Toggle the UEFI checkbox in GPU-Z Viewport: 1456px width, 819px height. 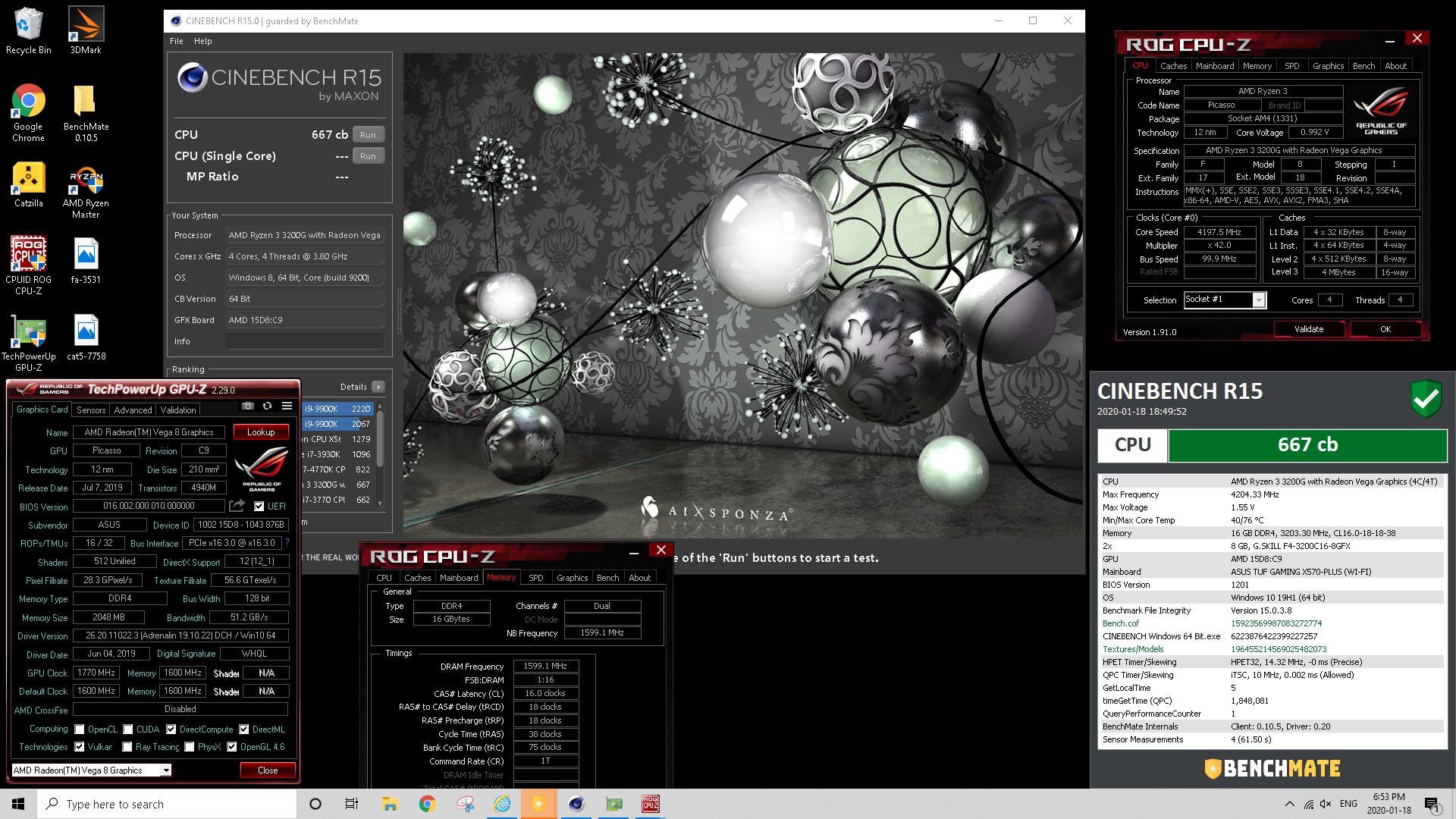tap(259, 507)
